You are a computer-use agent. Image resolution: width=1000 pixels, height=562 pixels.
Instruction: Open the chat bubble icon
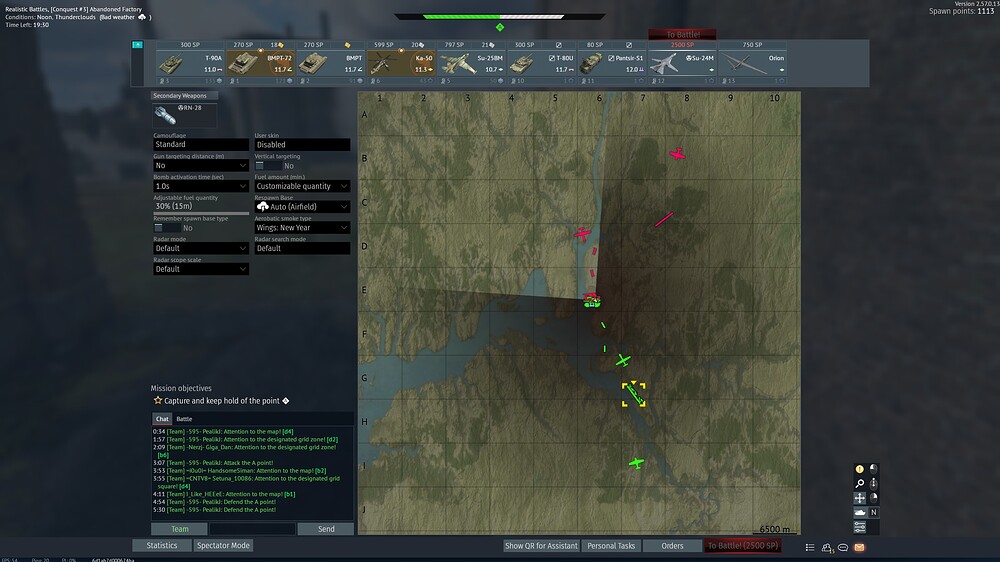pos(843,547)
